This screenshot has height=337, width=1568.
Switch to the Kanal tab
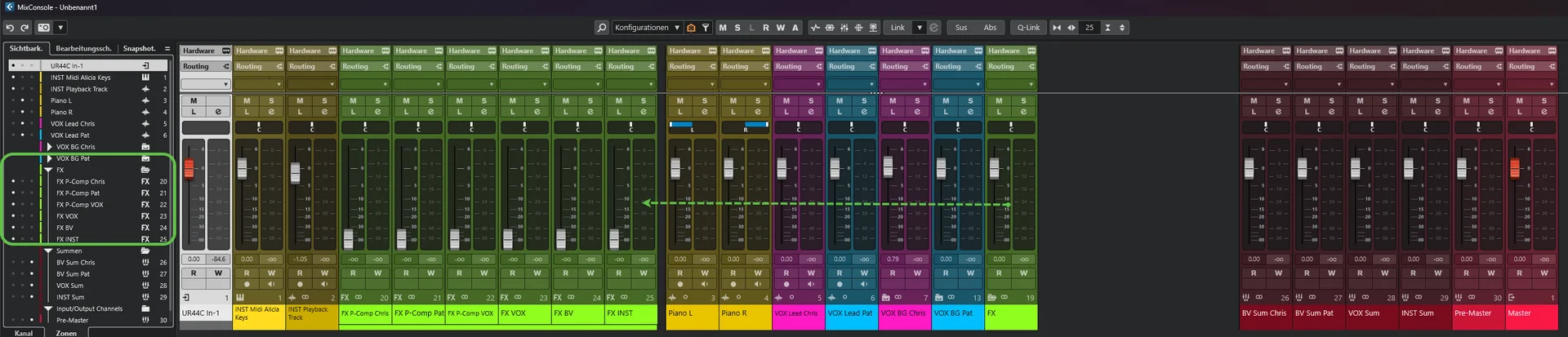[x=24, y=332]
